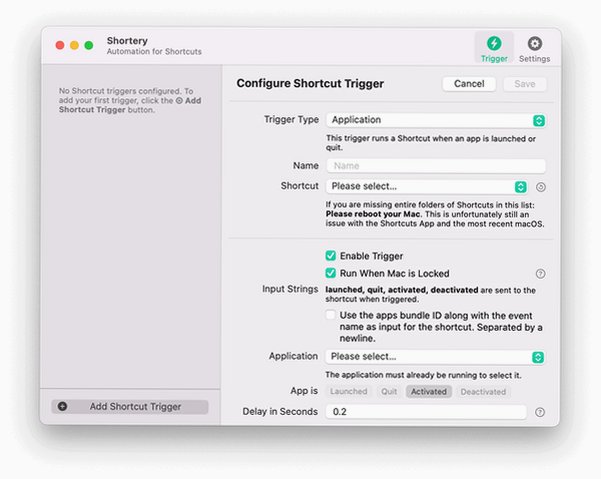Select the Deactivated app state segment
The image size is (601, 479).
483,392
